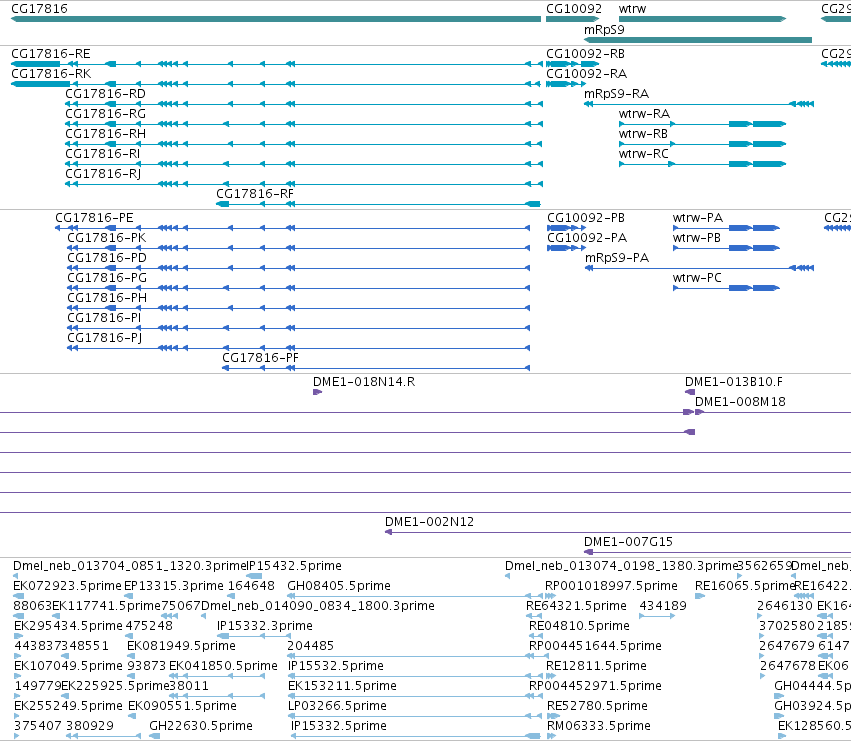Open protein CG10092-PA

tap(587, 238)
